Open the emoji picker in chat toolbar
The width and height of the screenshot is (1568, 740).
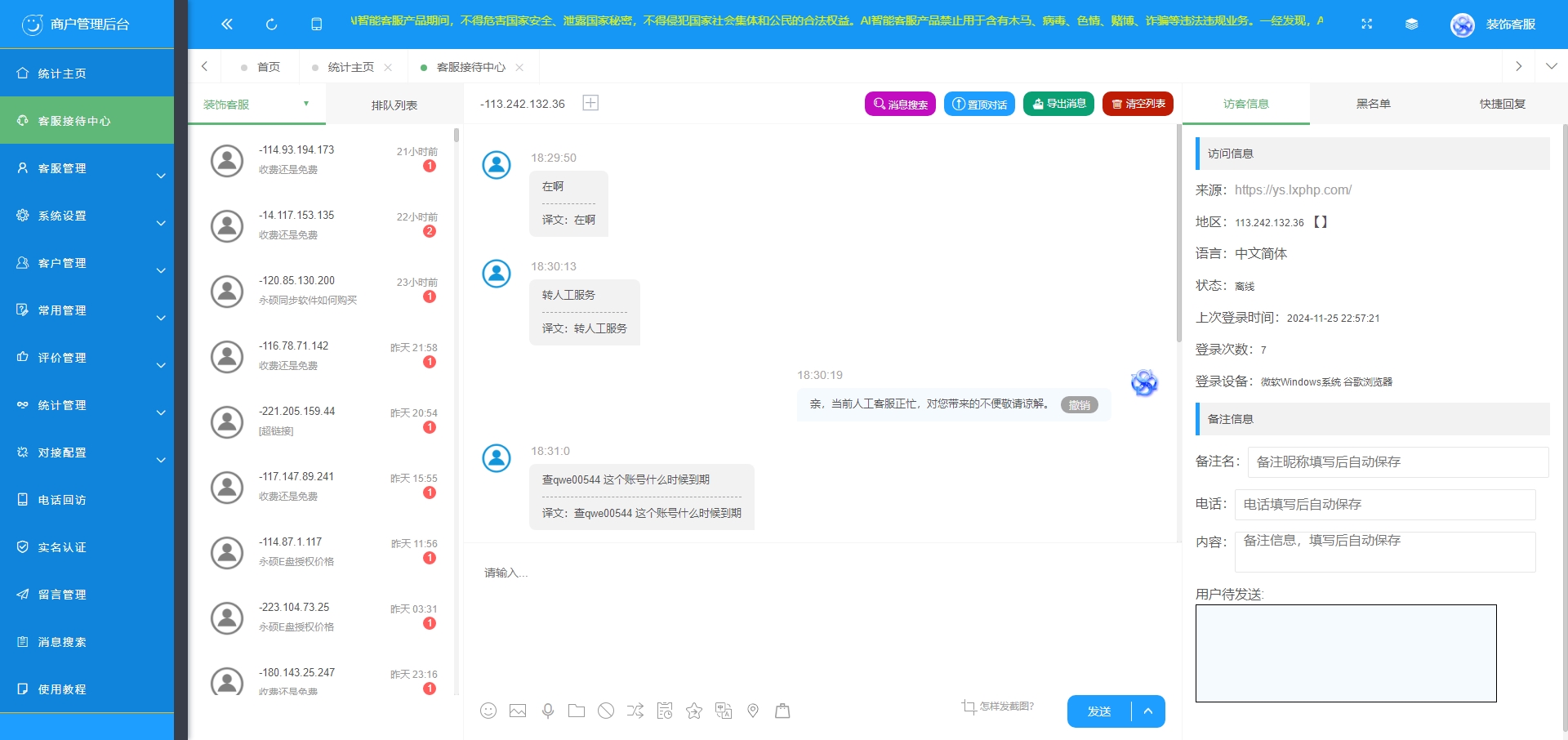pyautogui.click(x=488, y=711)
